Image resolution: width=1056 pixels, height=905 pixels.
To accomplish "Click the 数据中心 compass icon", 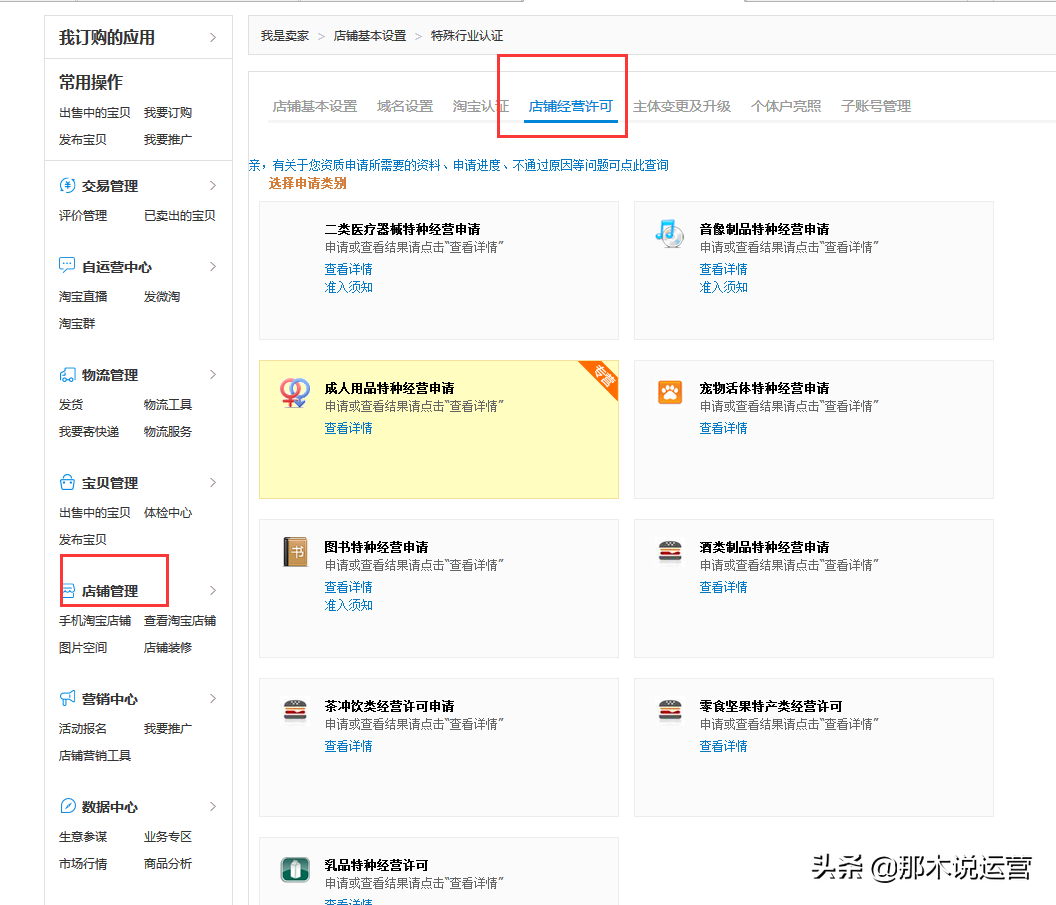I will pyautogui.click(x=67, y=806).
